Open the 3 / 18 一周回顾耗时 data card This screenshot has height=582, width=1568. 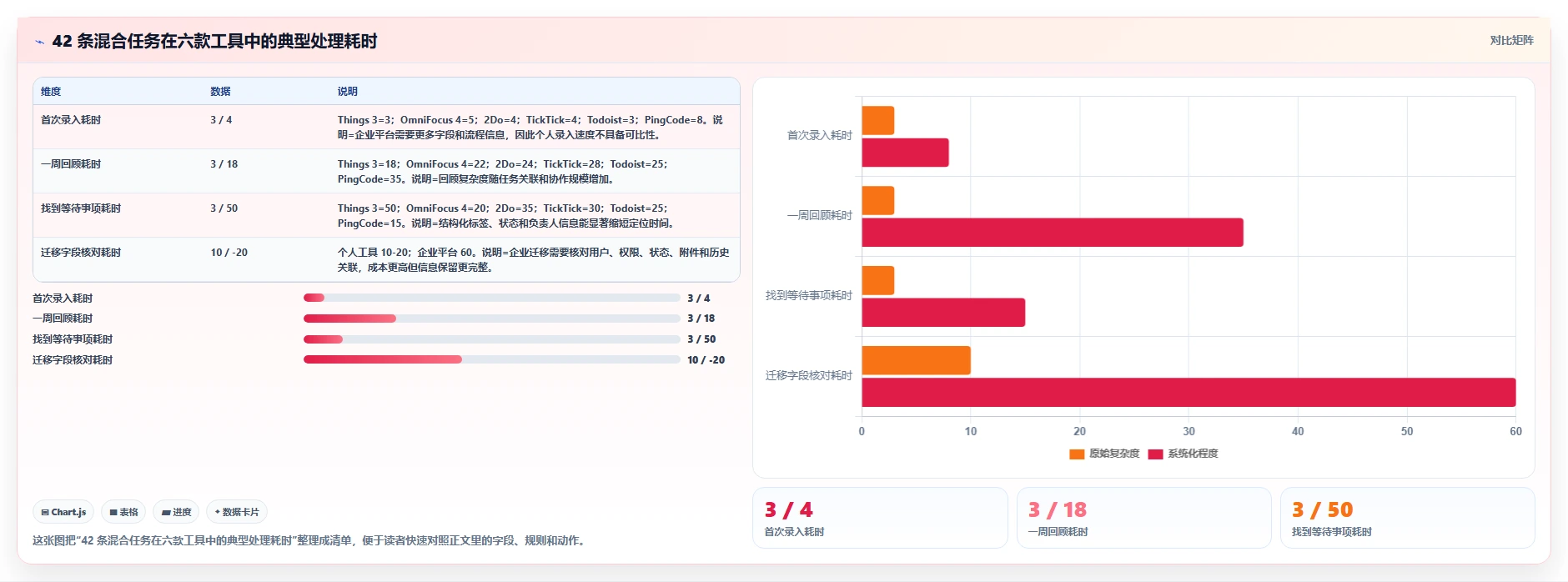[1143, 518]
